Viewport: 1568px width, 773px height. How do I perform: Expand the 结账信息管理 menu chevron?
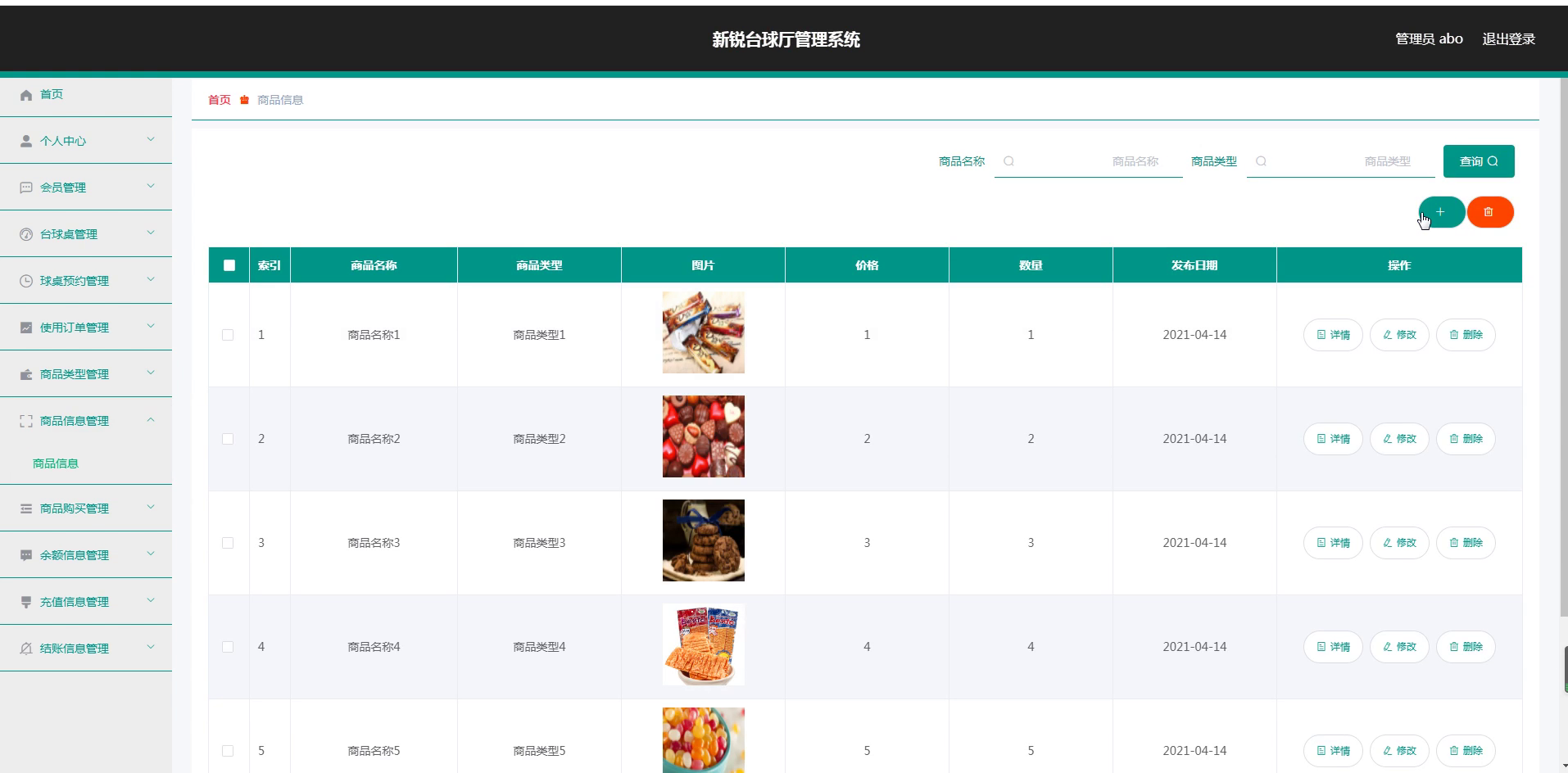151,648
